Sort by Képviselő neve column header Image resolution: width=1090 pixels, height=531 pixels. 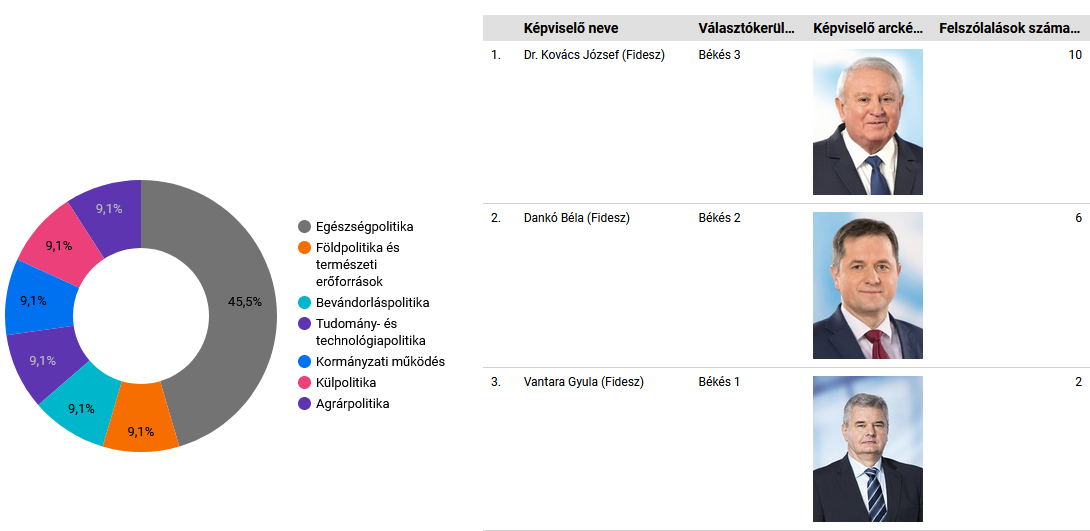[571, 28]
